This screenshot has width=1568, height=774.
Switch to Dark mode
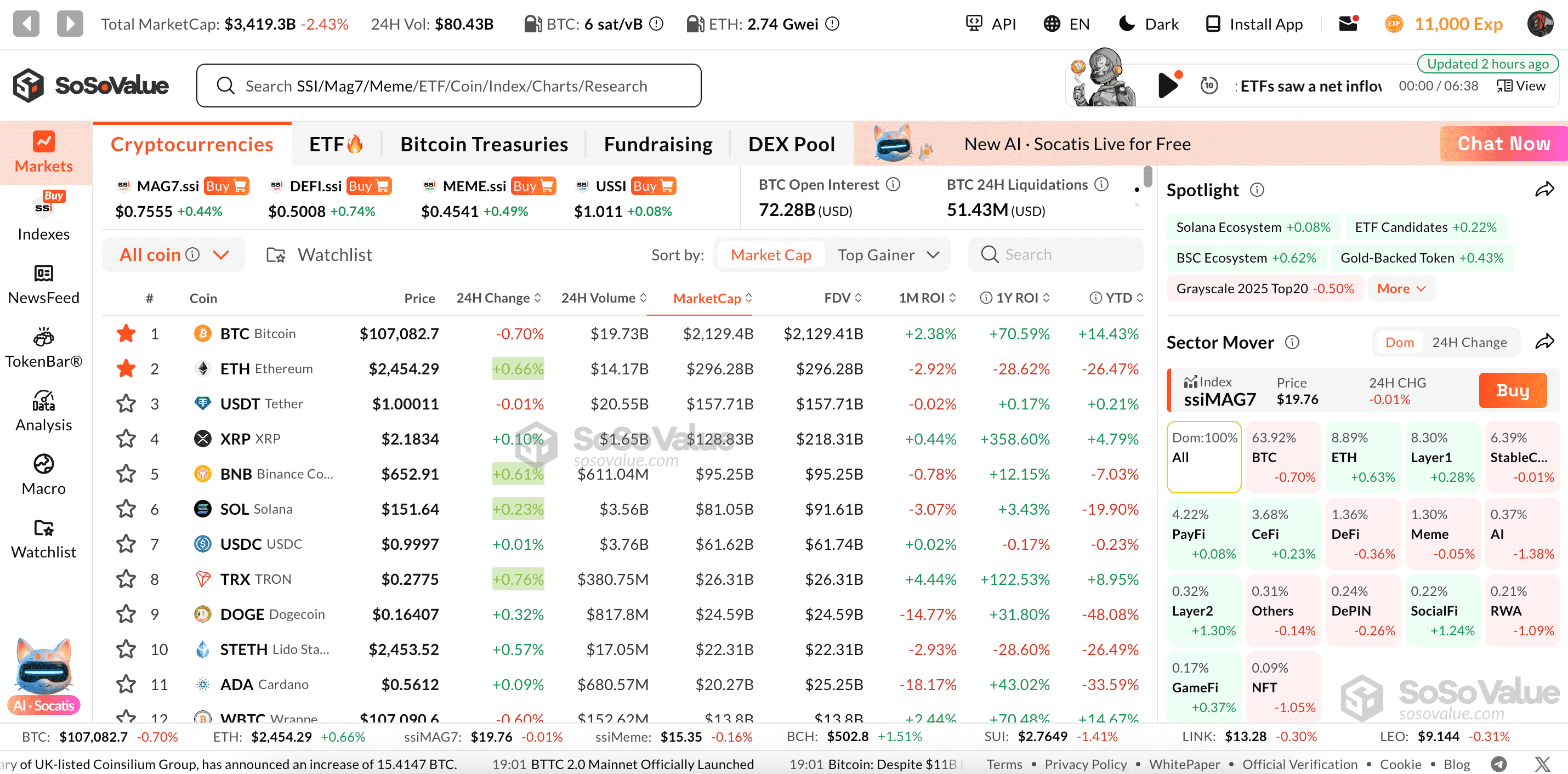(x=1149, y=24)
